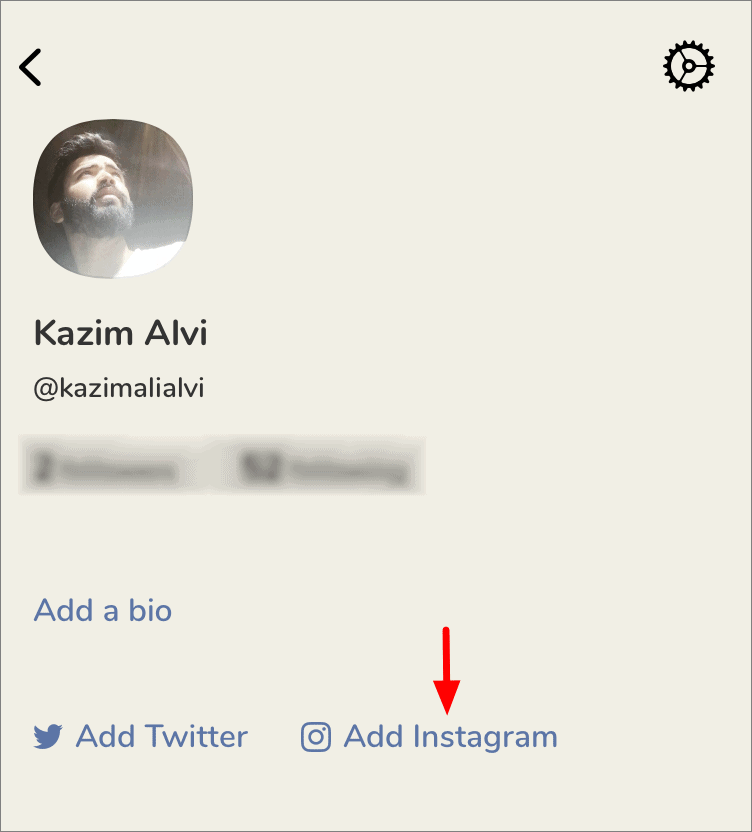Viewport: 752px width, 832px height.
Task: Return to previous screen with back chevron
Action: (30, 67)
